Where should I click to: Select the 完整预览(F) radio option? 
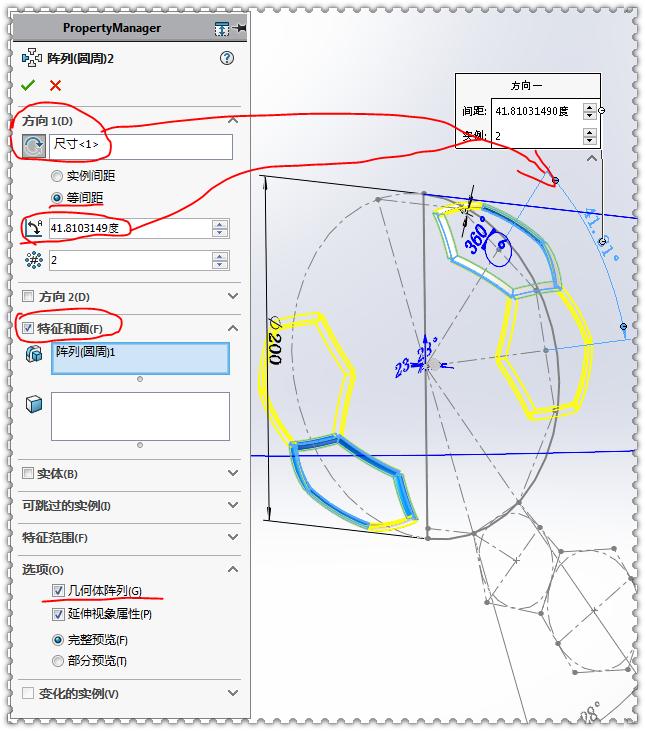(x=58, y=640)
